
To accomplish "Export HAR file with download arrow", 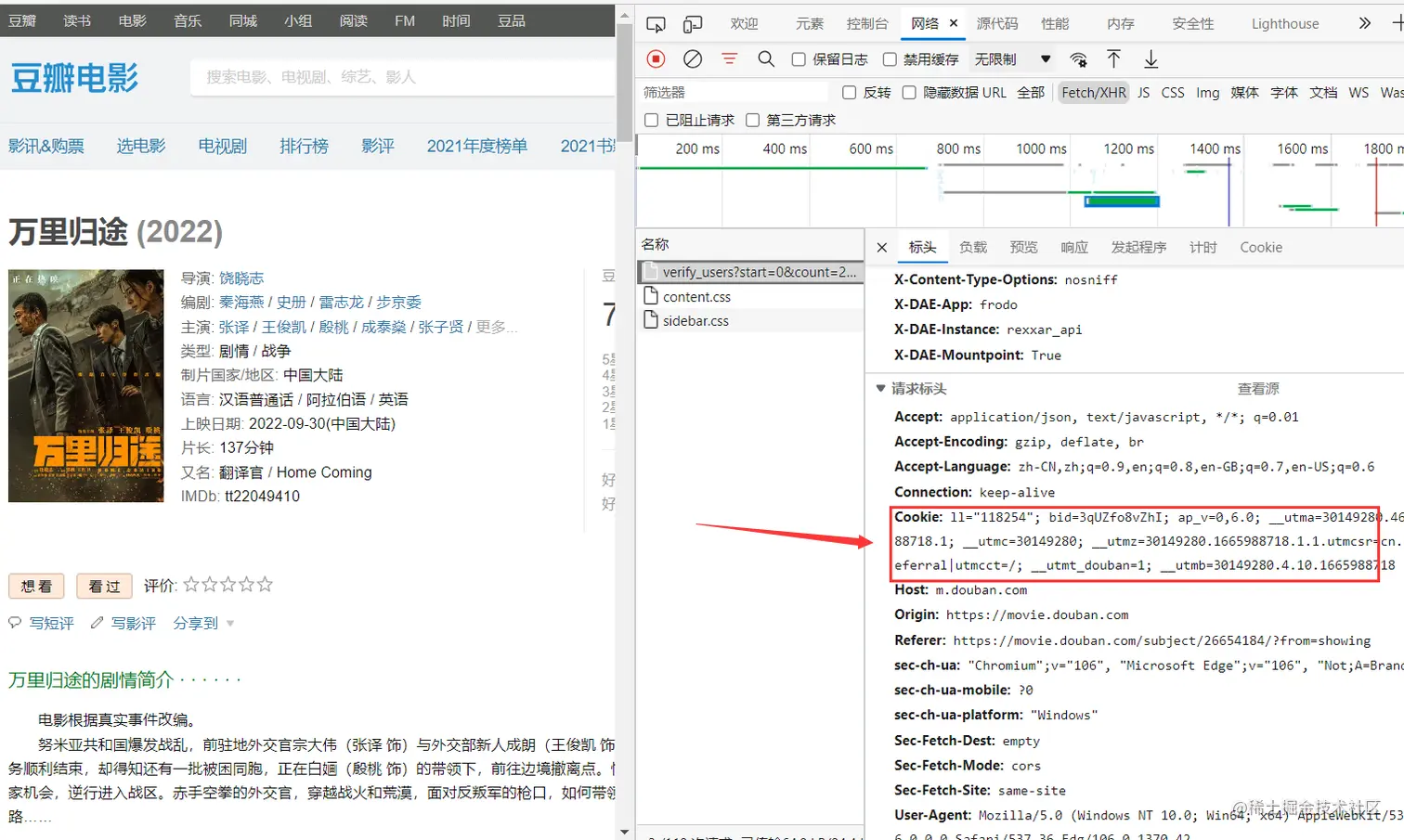I will 1151,59.
